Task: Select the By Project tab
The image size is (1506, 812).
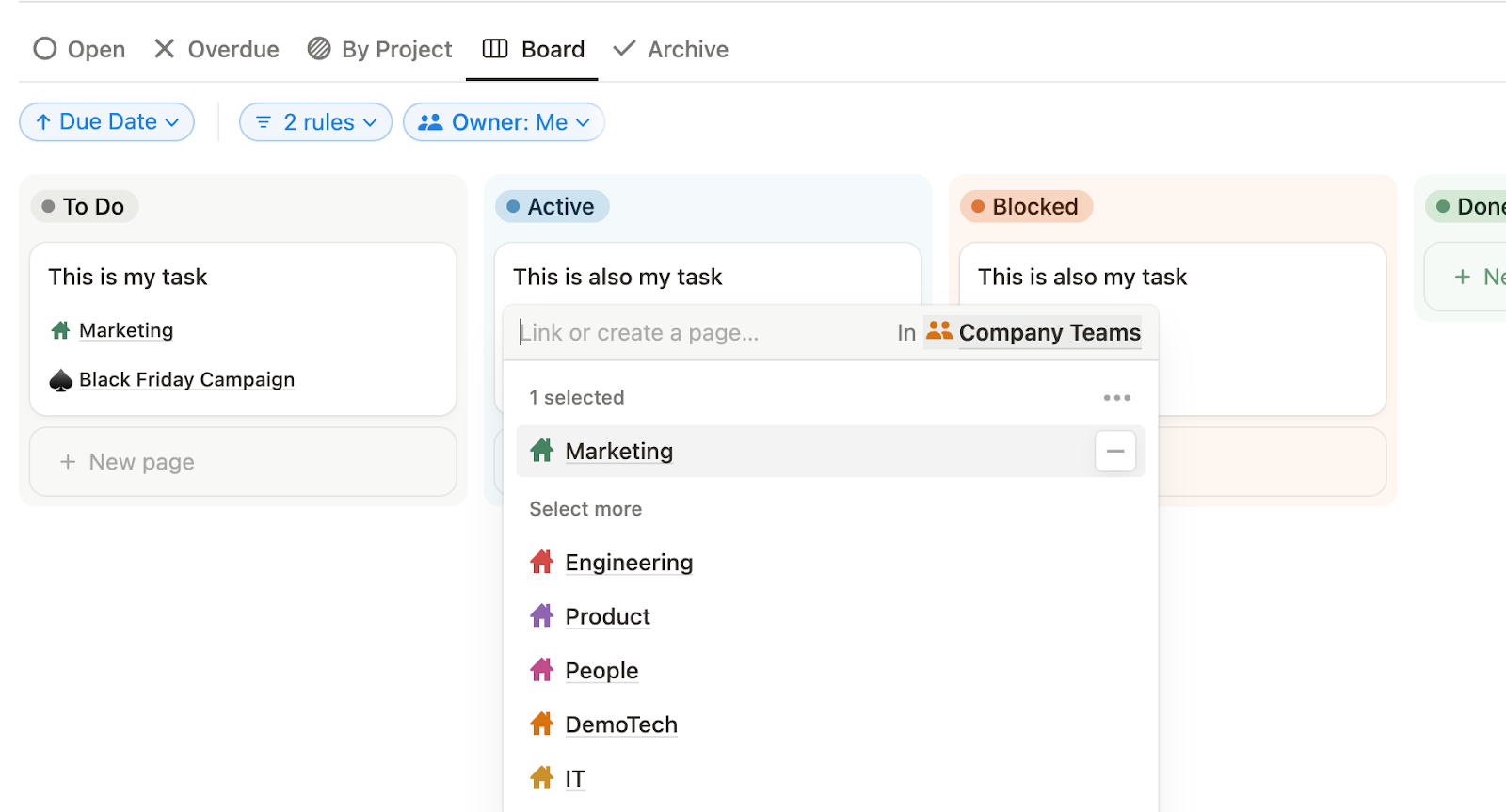Action: point(380,49)
